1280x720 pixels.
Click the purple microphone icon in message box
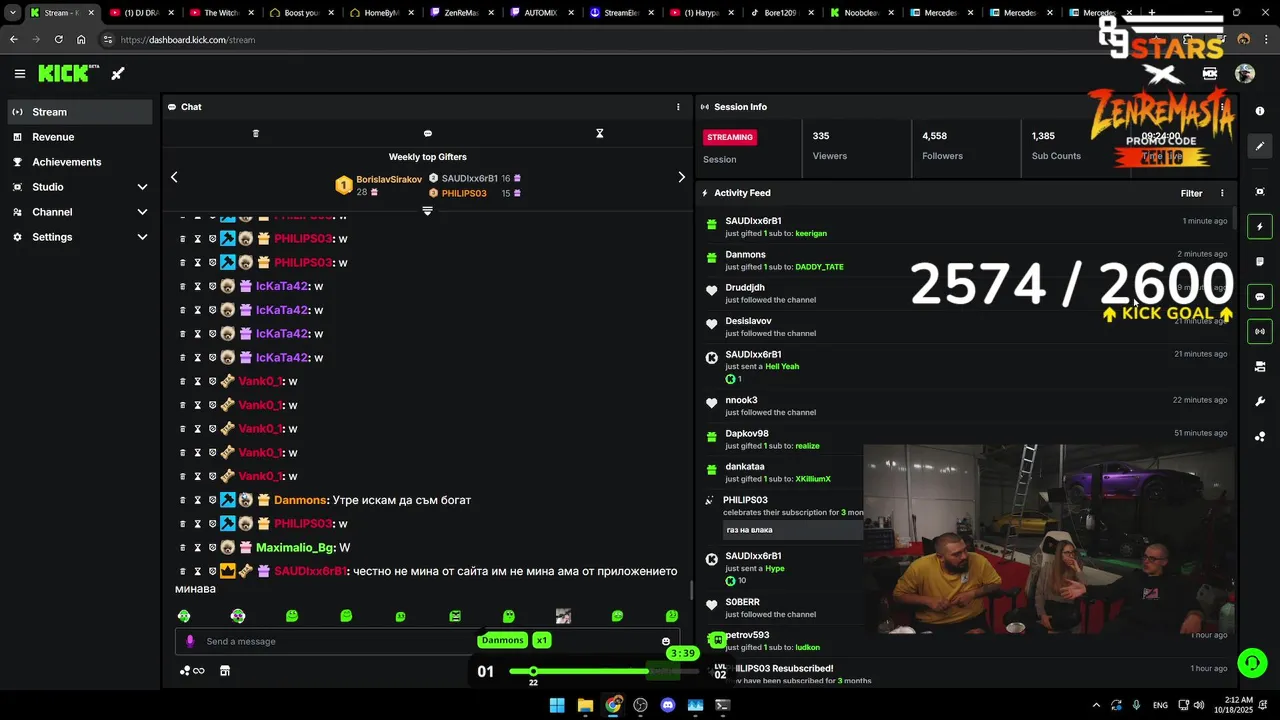point(190,641)
